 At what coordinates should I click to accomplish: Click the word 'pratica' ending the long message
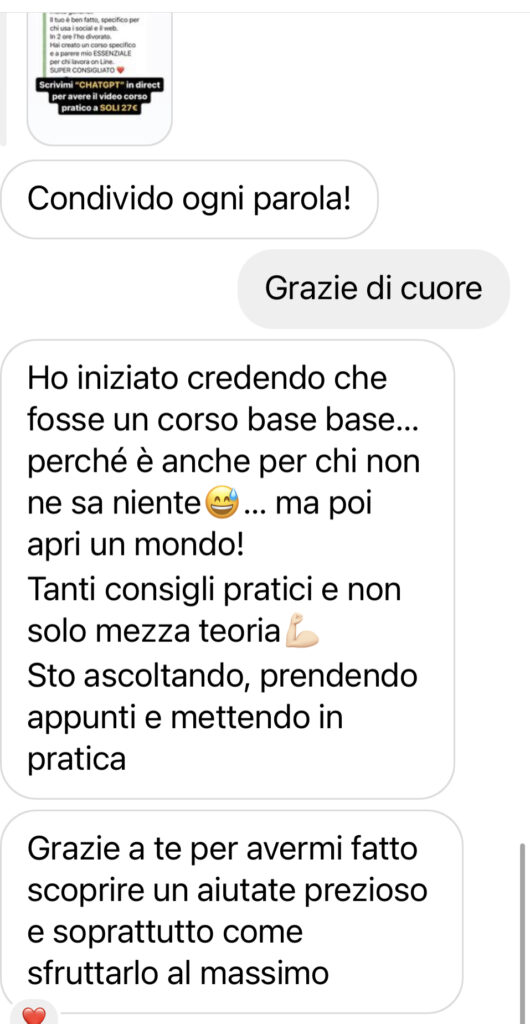pyautogui.click(x=76, y=760)
